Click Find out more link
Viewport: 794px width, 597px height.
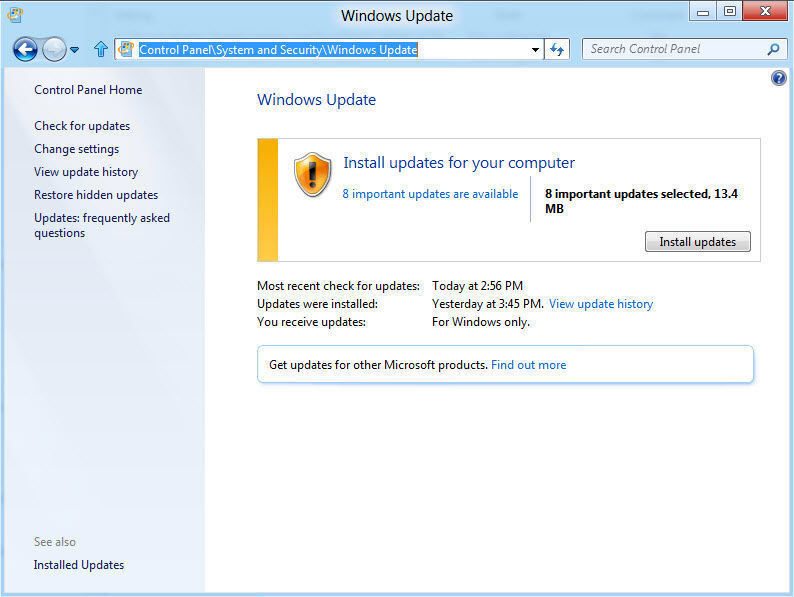pyautogui.click(x=529, y=365)
